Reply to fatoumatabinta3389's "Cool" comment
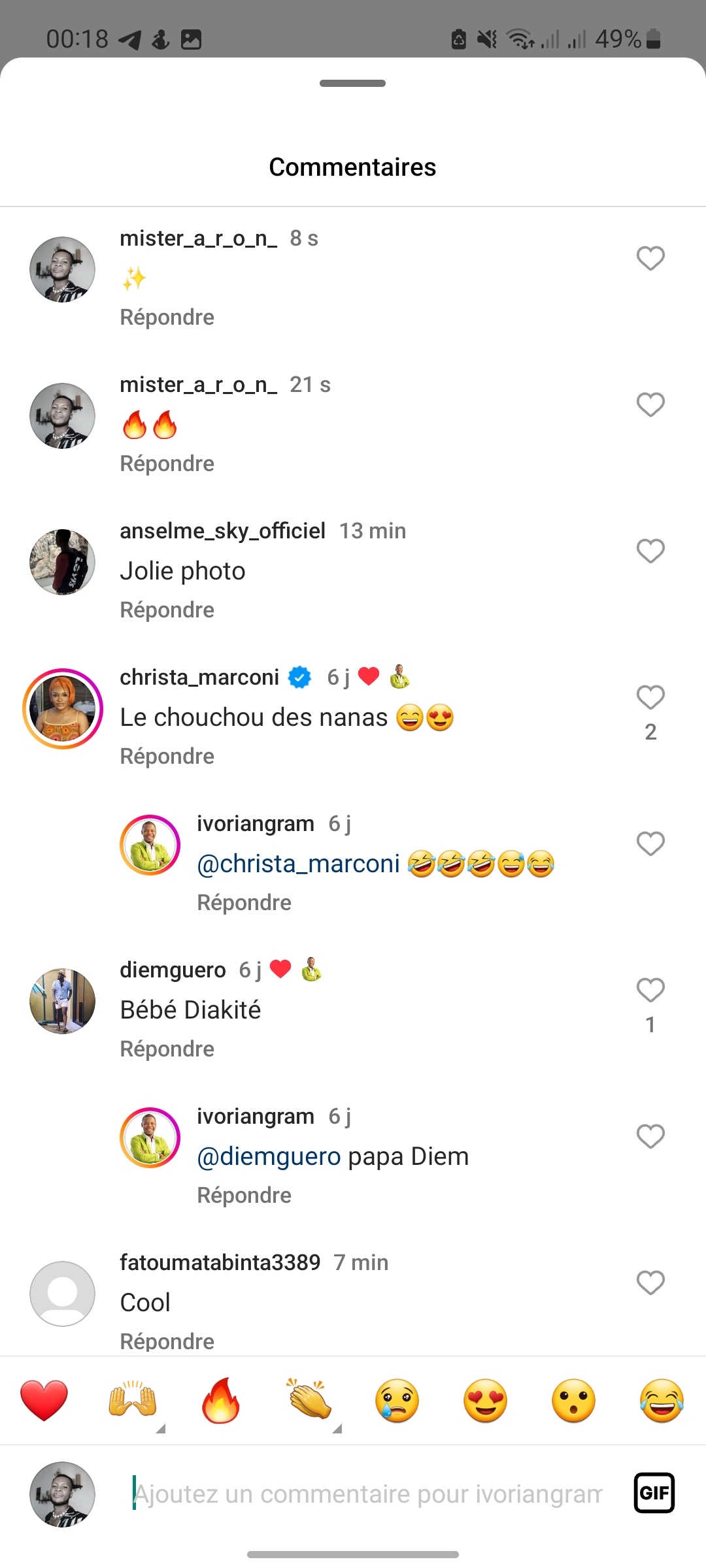Image resolution: width=706 pixels, height=1568 pixels. (x=167, y=1341)
